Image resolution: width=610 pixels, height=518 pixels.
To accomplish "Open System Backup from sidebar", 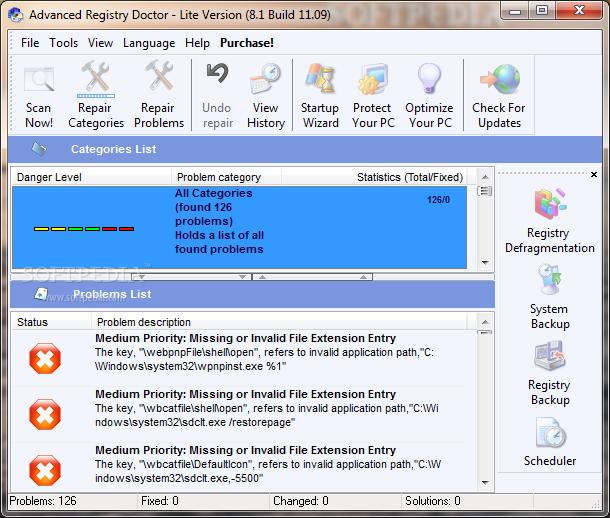I will 549,296.
